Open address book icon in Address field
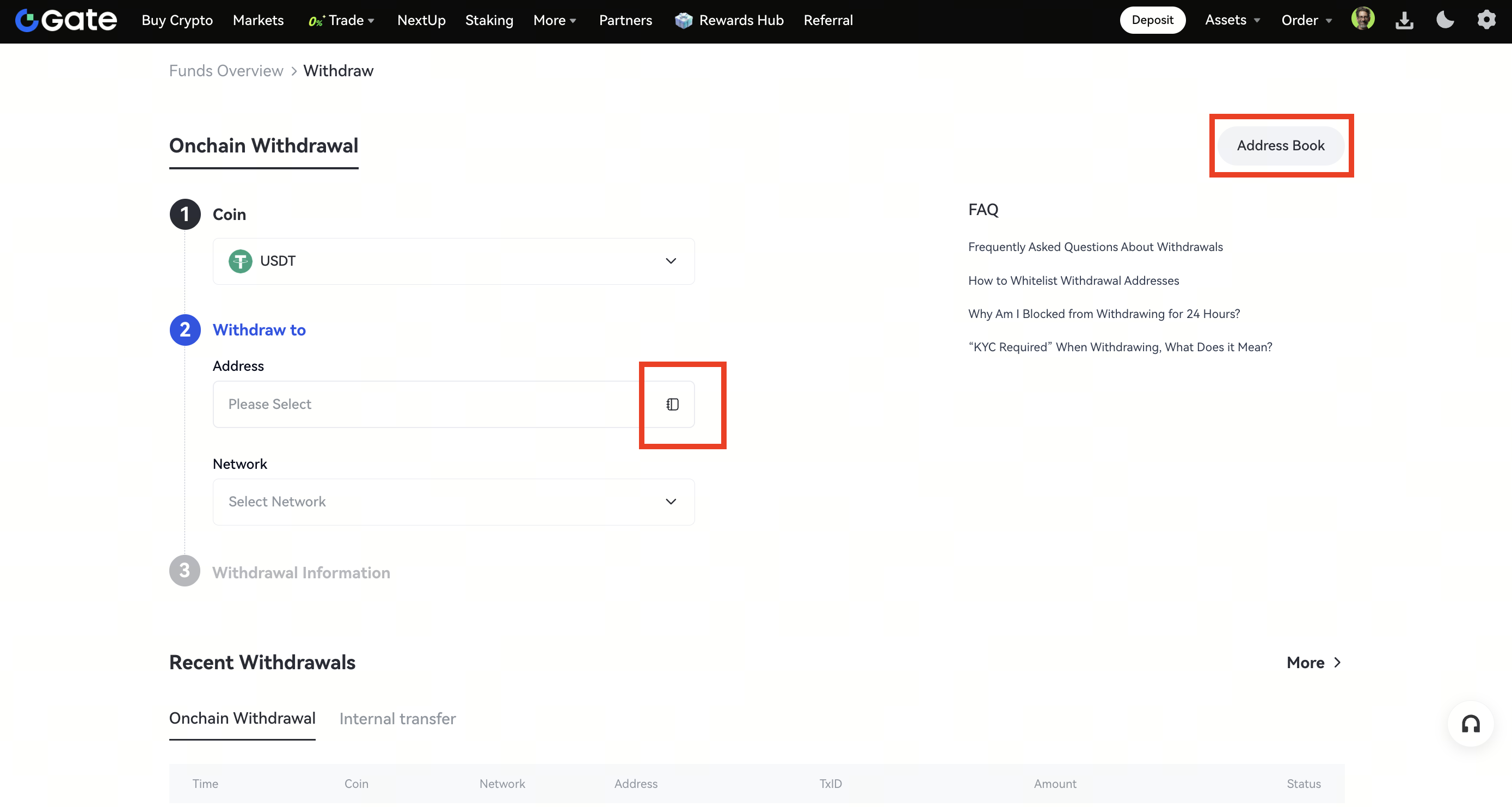This screenshot has height=807, width=1512. [x=672, y=404]
